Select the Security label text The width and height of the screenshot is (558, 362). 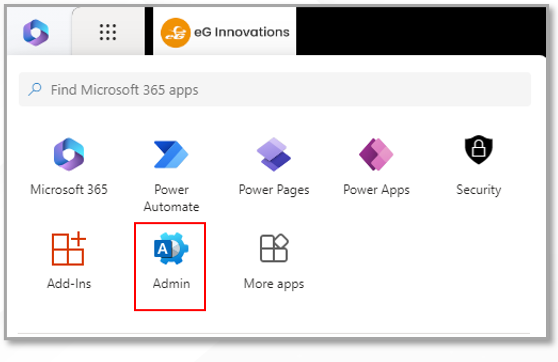(x=479, y=190)
